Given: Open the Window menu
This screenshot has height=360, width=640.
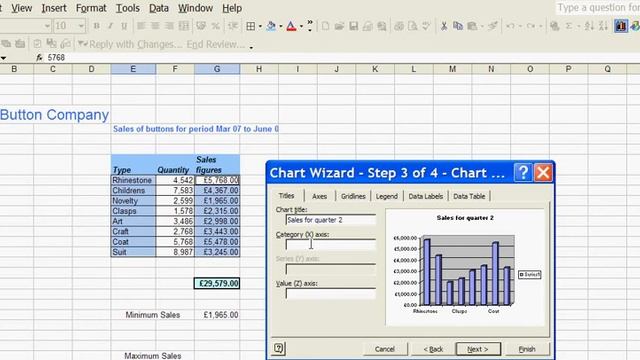Looking at the screenshot, I should (196, 8).
